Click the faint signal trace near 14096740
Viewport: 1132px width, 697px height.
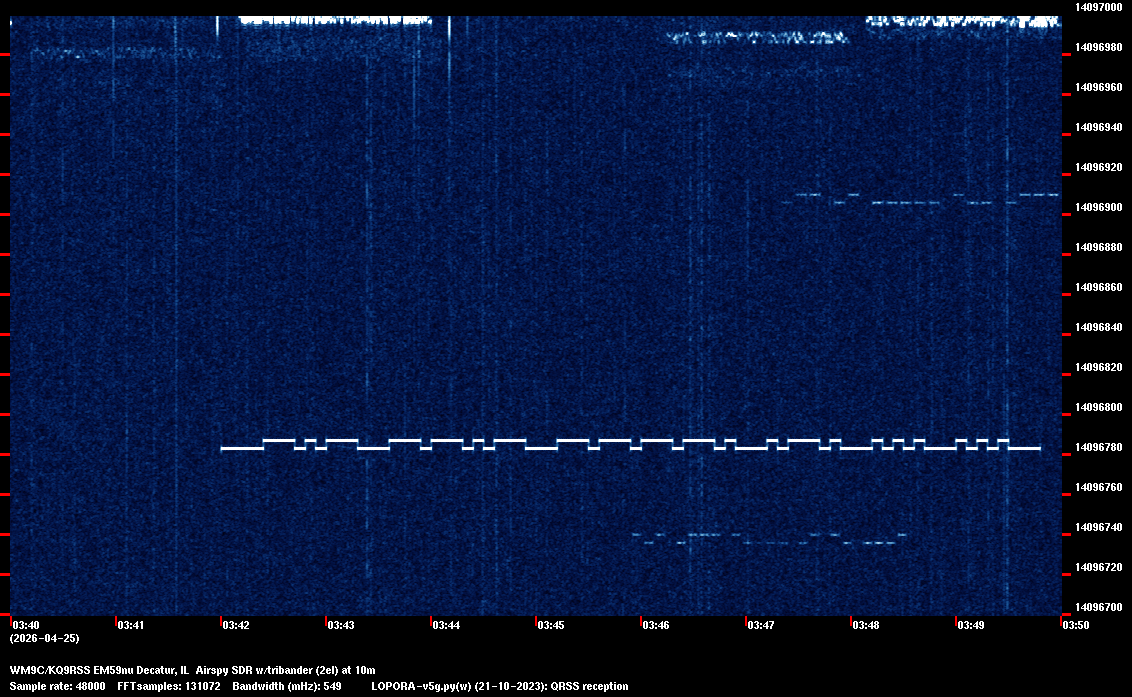coord(769,539)
